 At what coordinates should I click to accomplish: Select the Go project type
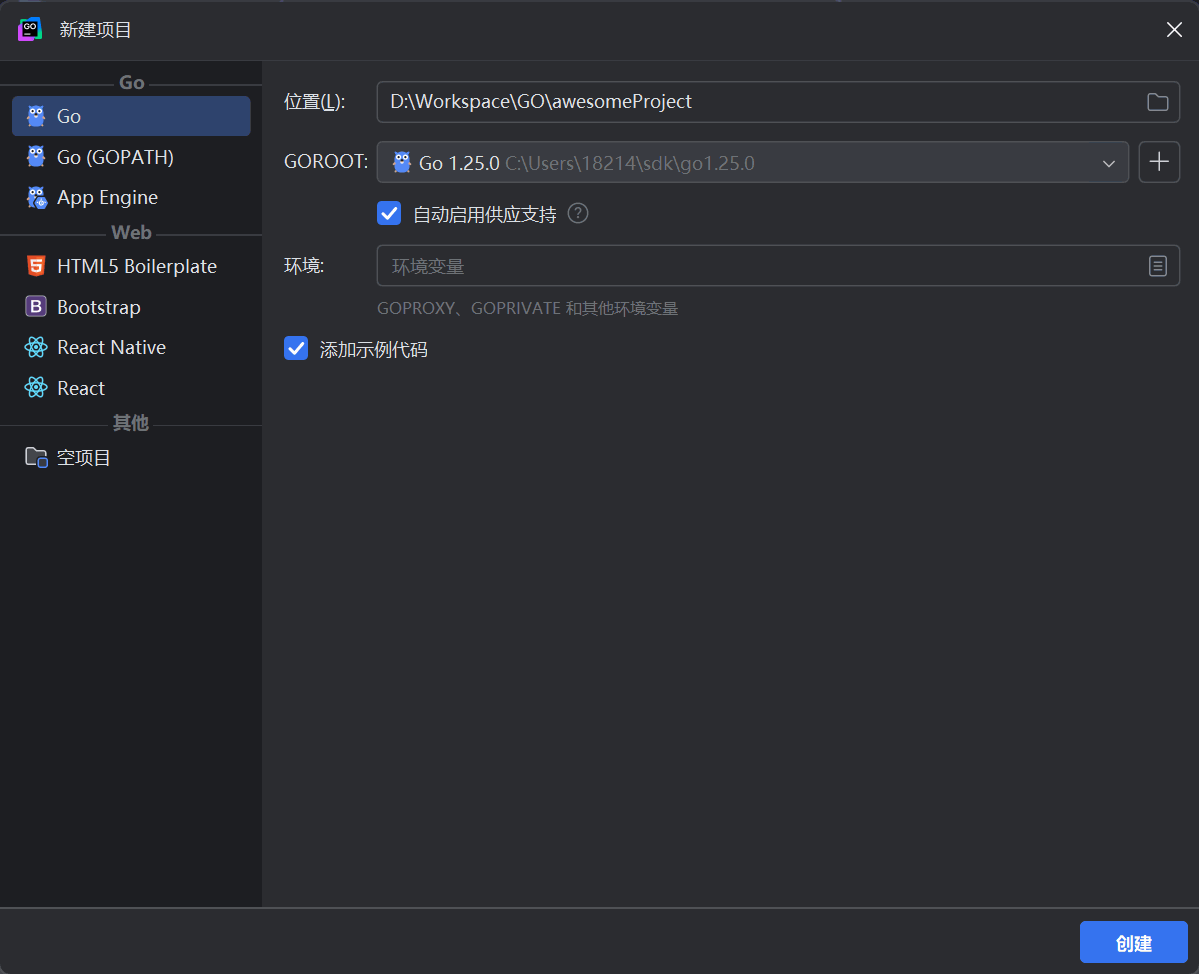tap(132, 116)
